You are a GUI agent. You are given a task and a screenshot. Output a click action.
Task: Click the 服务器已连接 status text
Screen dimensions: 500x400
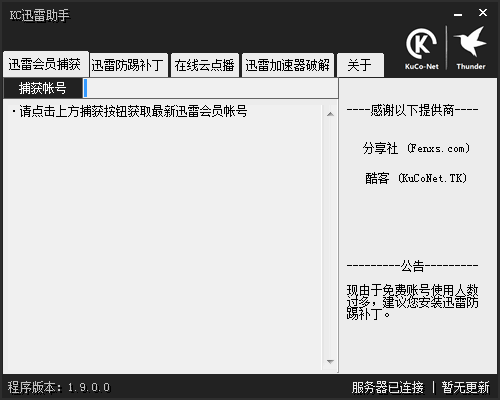coord(387,387)
